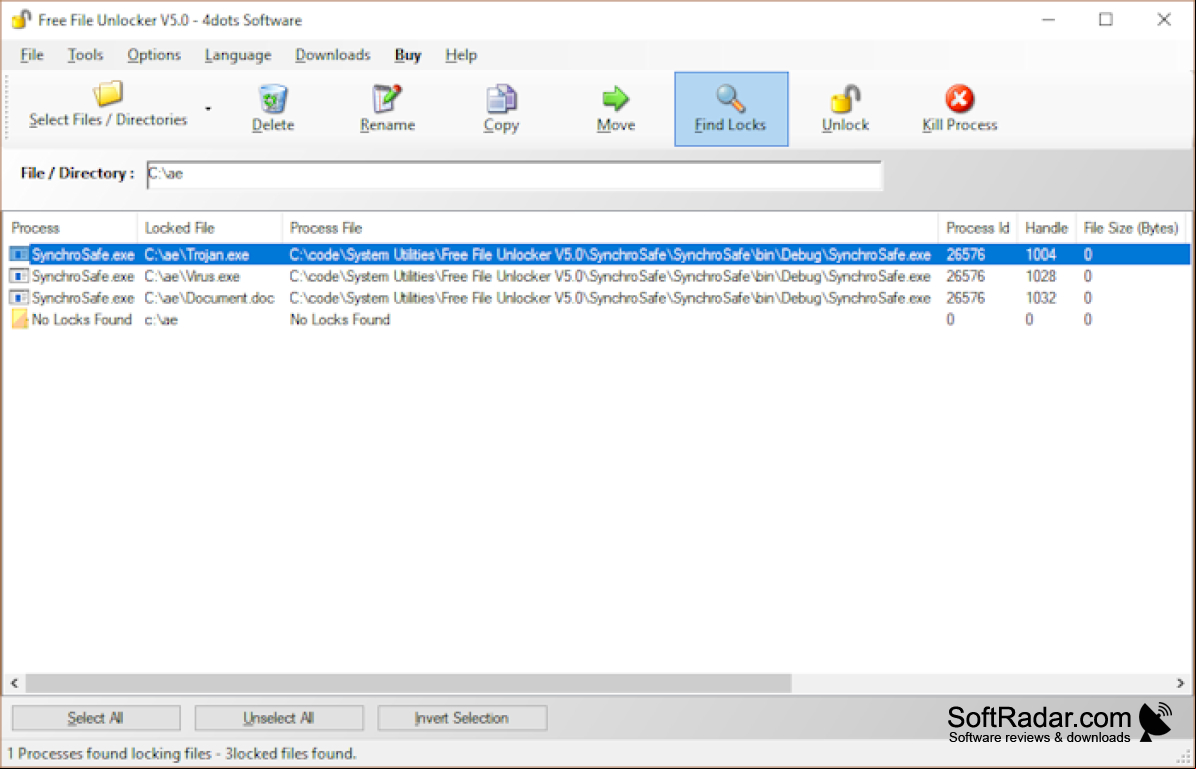Viewport: 1196px width, 769px height.
Task: Click the status bar locked files message
Action: (x=182, y=754)
